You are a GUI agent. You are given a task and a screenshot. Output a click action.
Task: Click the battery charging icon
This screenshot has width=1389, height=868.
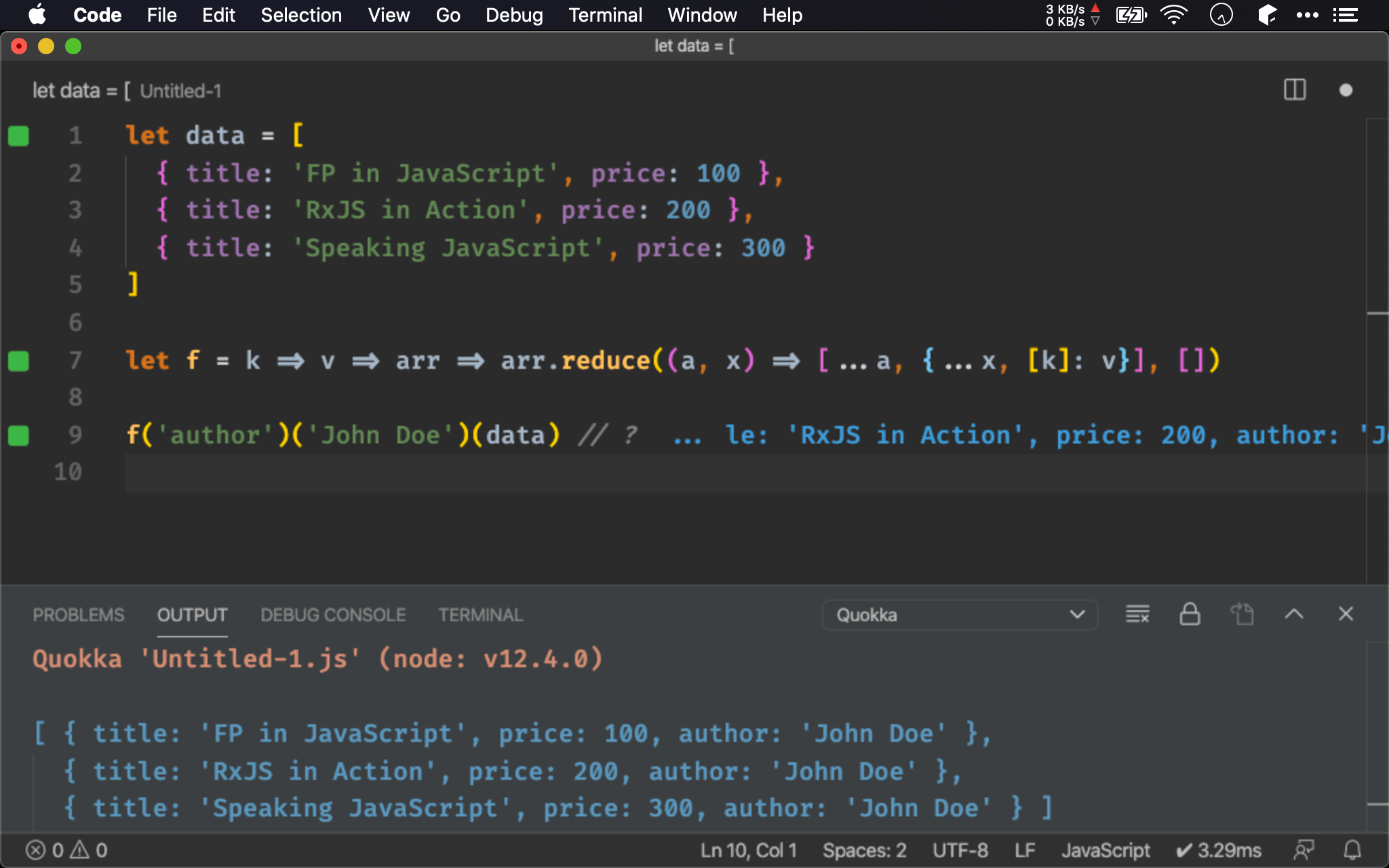click(1131, 15)
